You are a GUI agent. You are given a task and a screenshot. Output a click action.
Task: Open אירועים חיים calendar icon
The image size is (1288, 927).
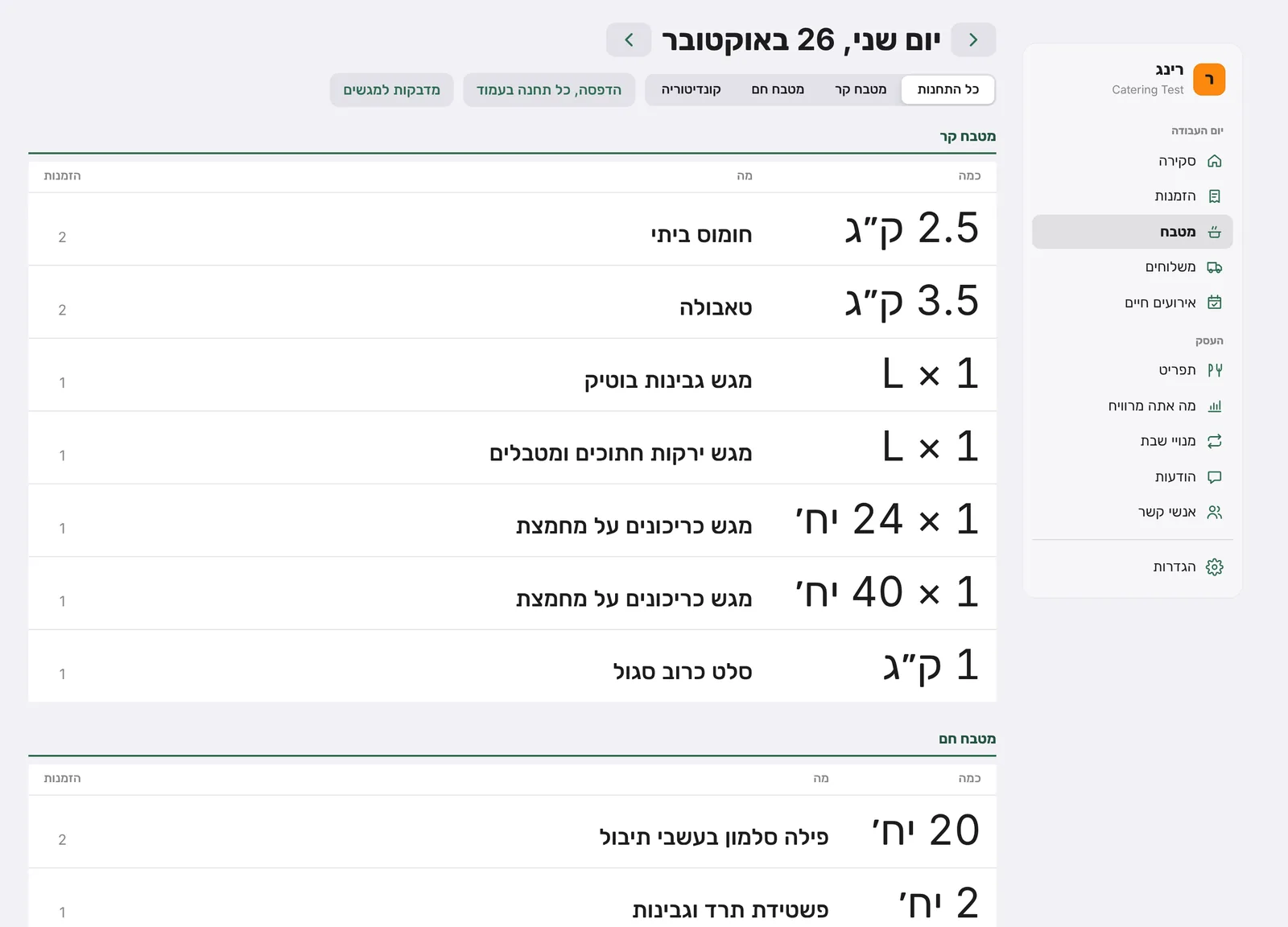coord(1215,303)
